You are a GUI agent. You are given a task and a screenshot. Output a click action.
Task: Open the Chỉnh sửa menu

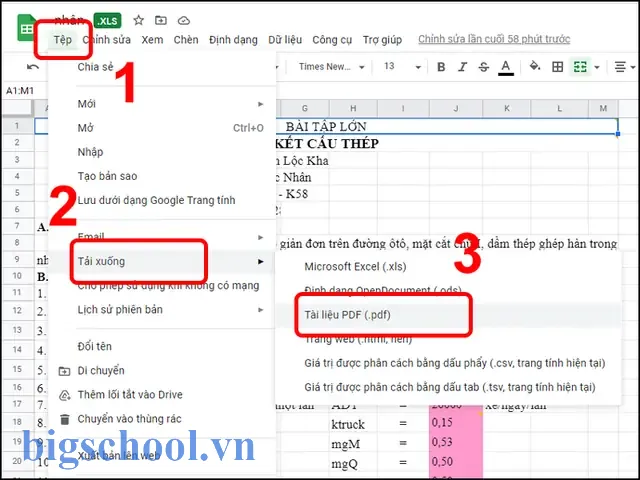coord(107,40)
